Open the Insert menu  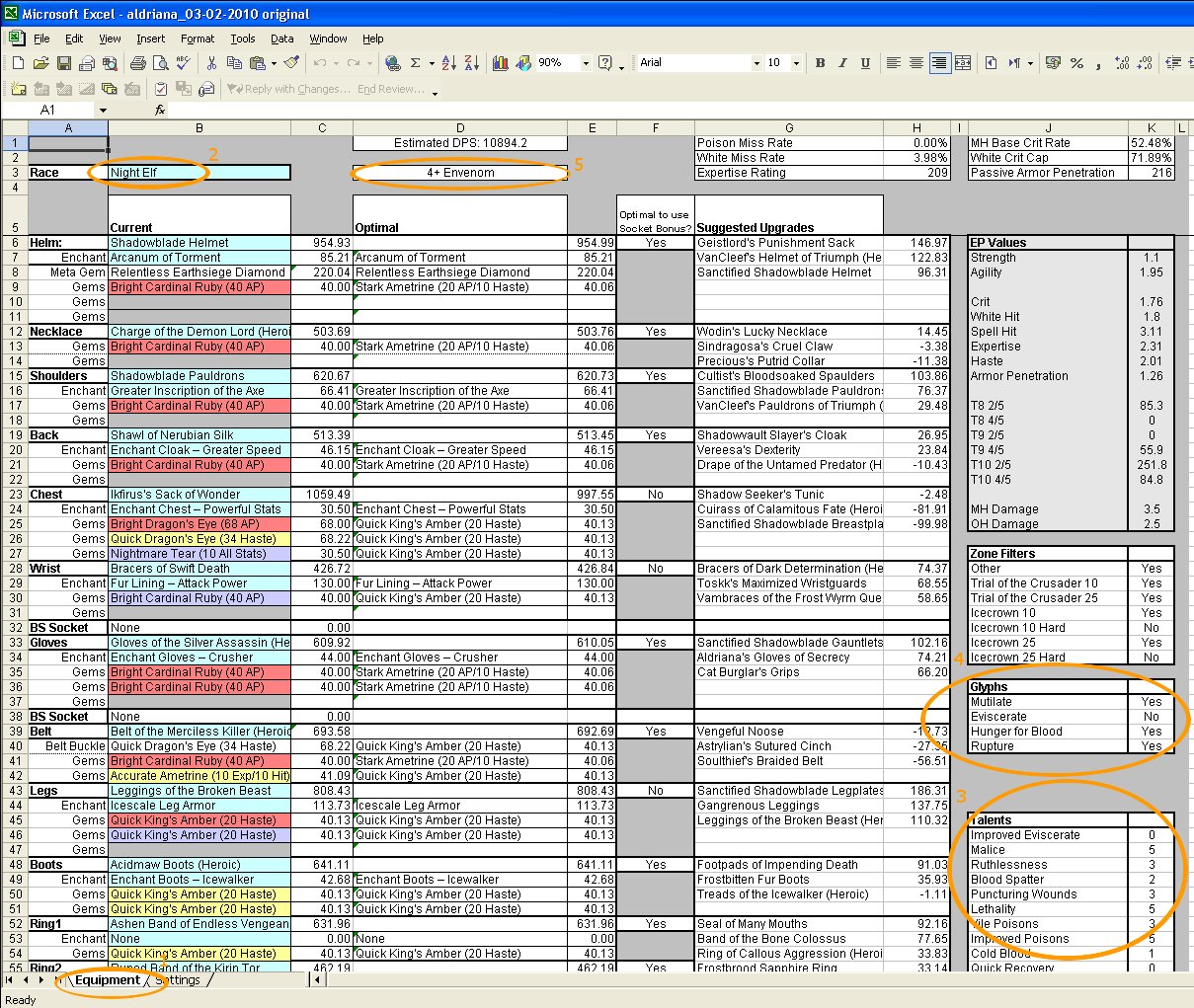tap(151, 39)
